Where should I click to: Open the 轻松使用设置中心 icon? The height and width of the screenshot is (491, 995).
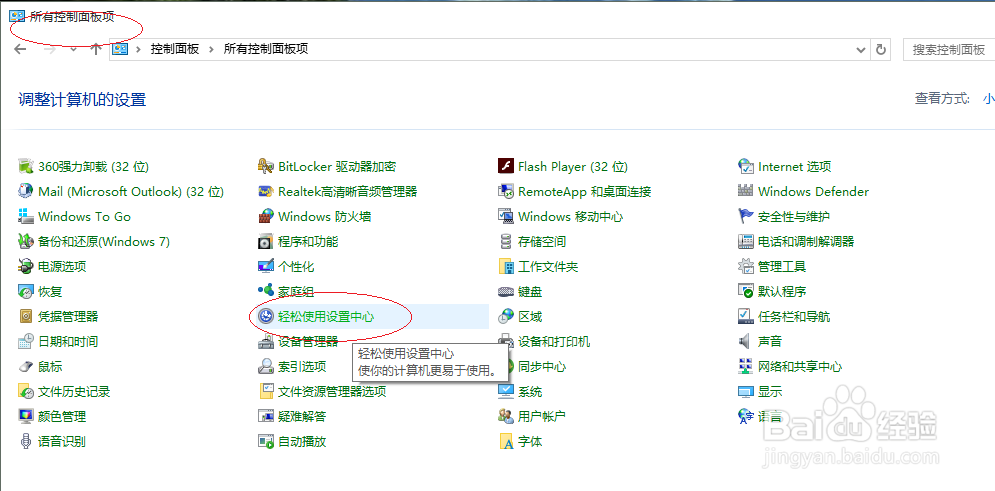[x=266, y=317]
